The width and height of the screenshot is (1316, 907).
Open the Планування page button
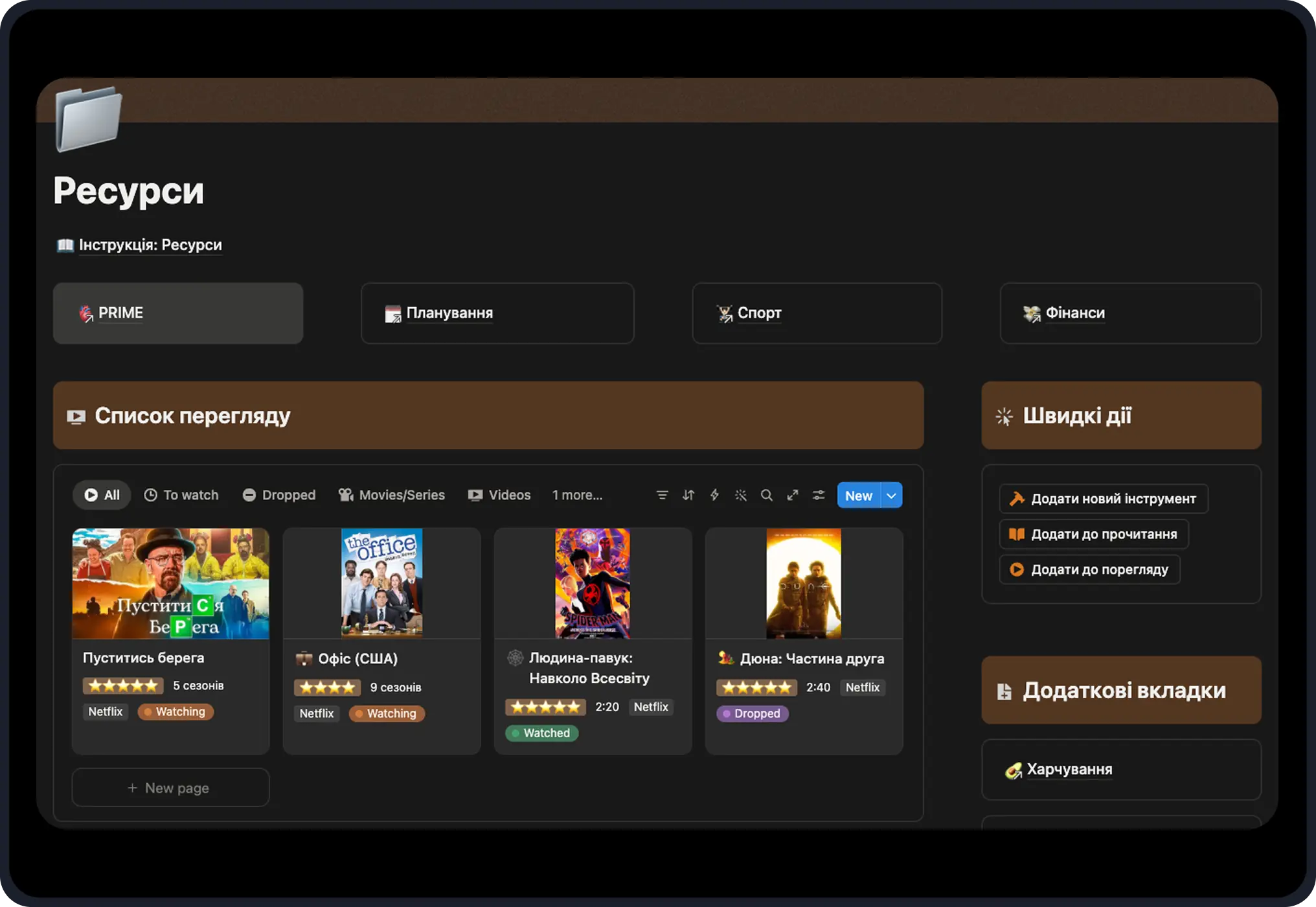497,313
